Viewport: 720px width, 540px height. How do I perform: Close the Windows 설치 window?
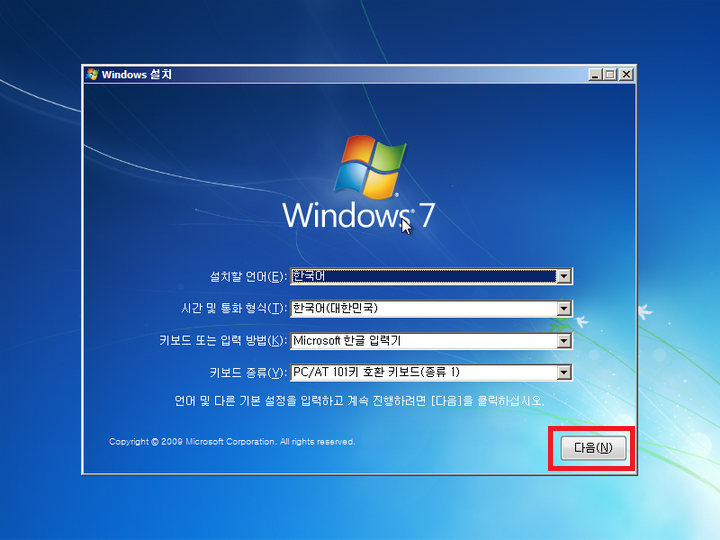(x=626, y=74)
